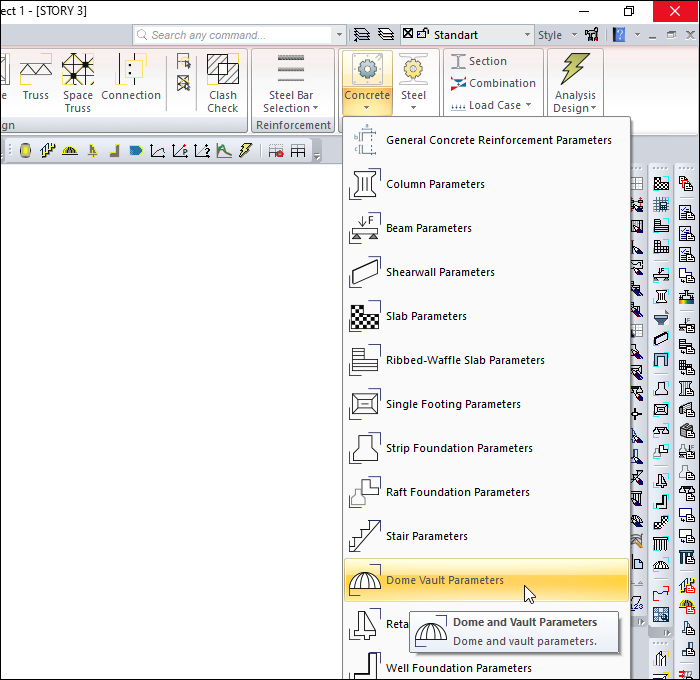Open the Load Case dropdown
The width and height of the screenshot is (700, 680).
point(487,105)
